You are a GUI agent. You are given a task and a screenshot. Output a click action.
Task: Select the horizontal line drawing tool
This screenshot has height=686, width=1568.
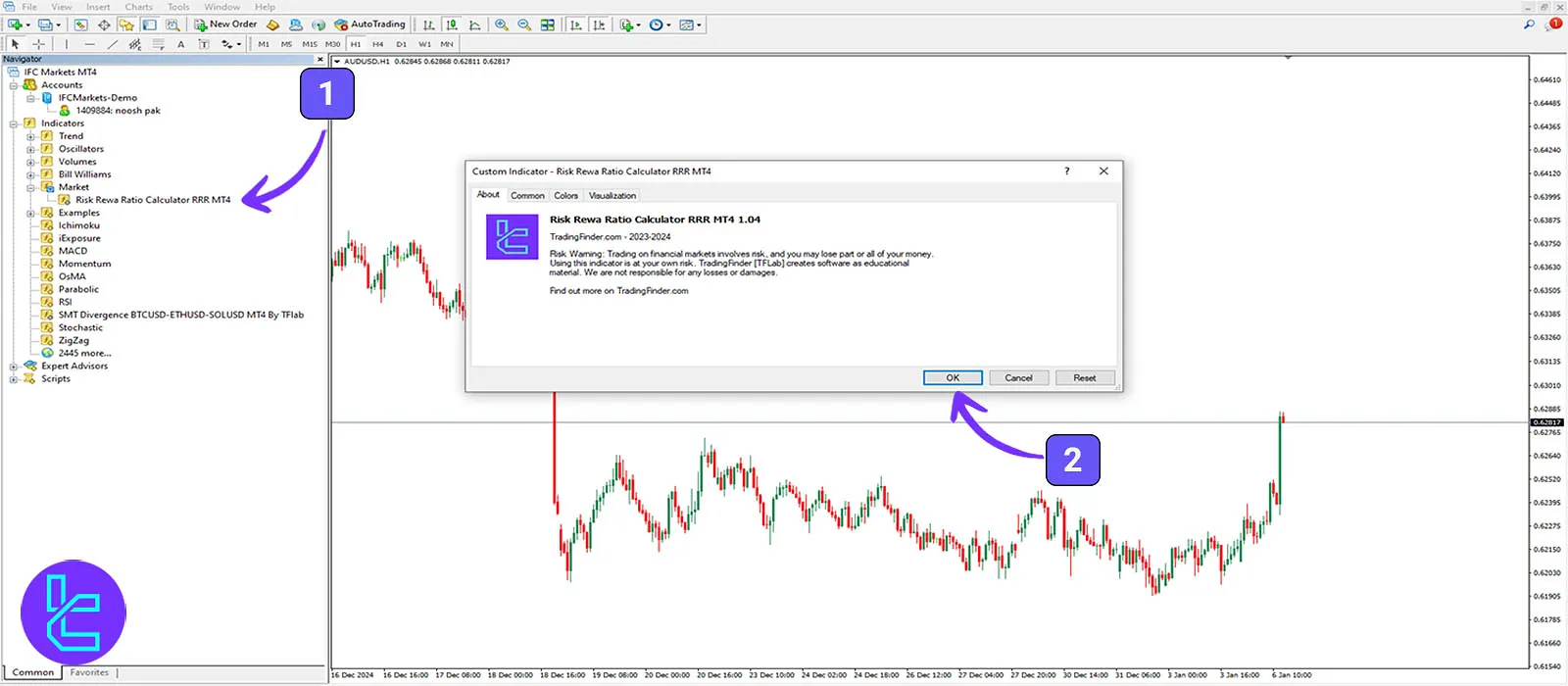click(x=89, y=44)
